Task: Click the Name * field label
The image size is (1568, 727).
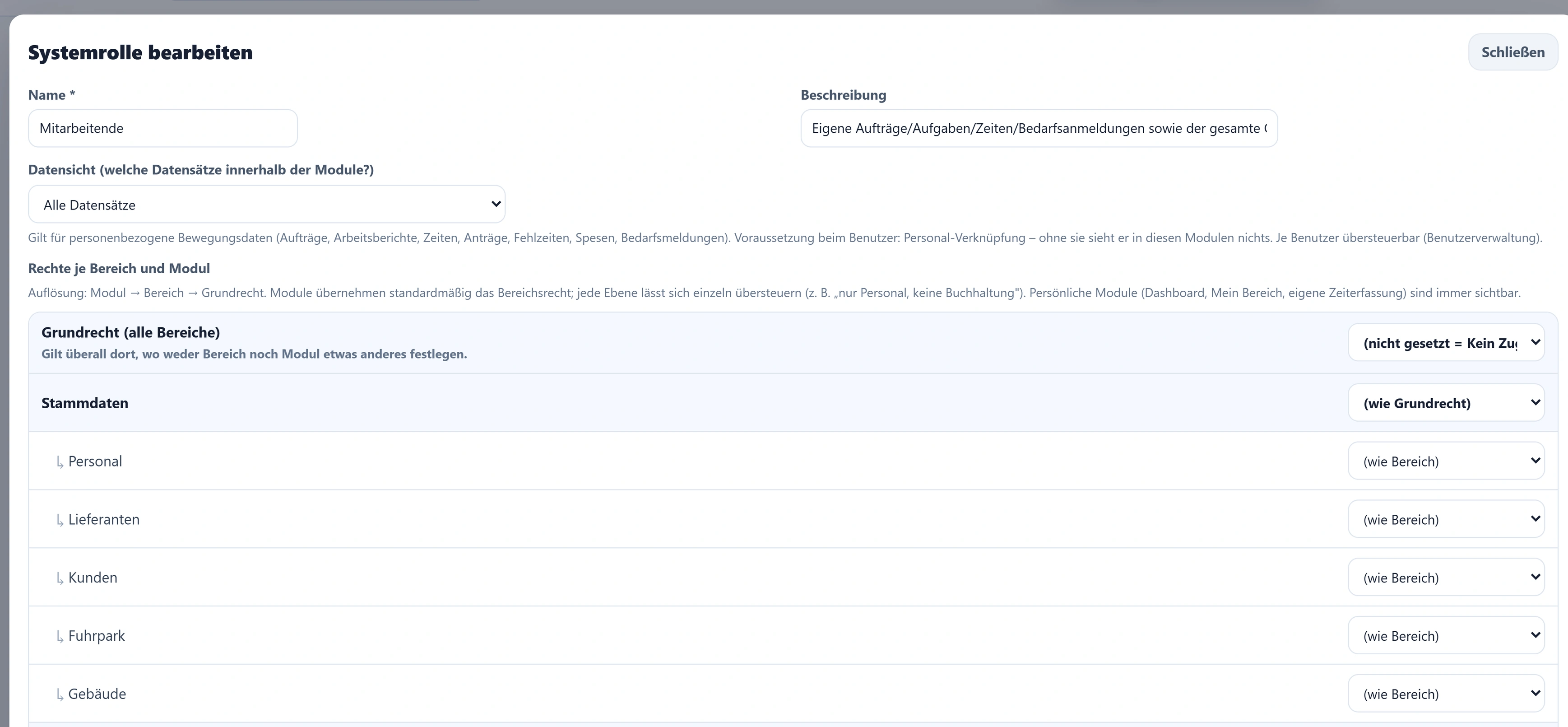Action: click(x=52, y=95)
